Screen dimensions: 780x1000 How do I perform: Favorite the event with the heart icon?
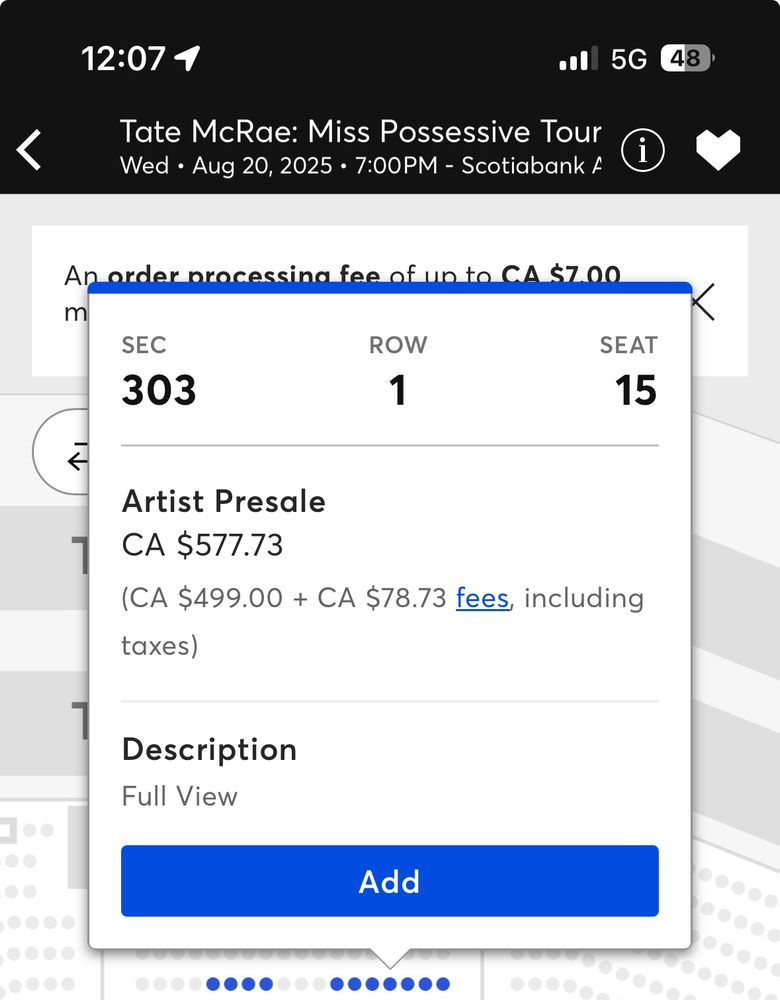pos(718,150)
